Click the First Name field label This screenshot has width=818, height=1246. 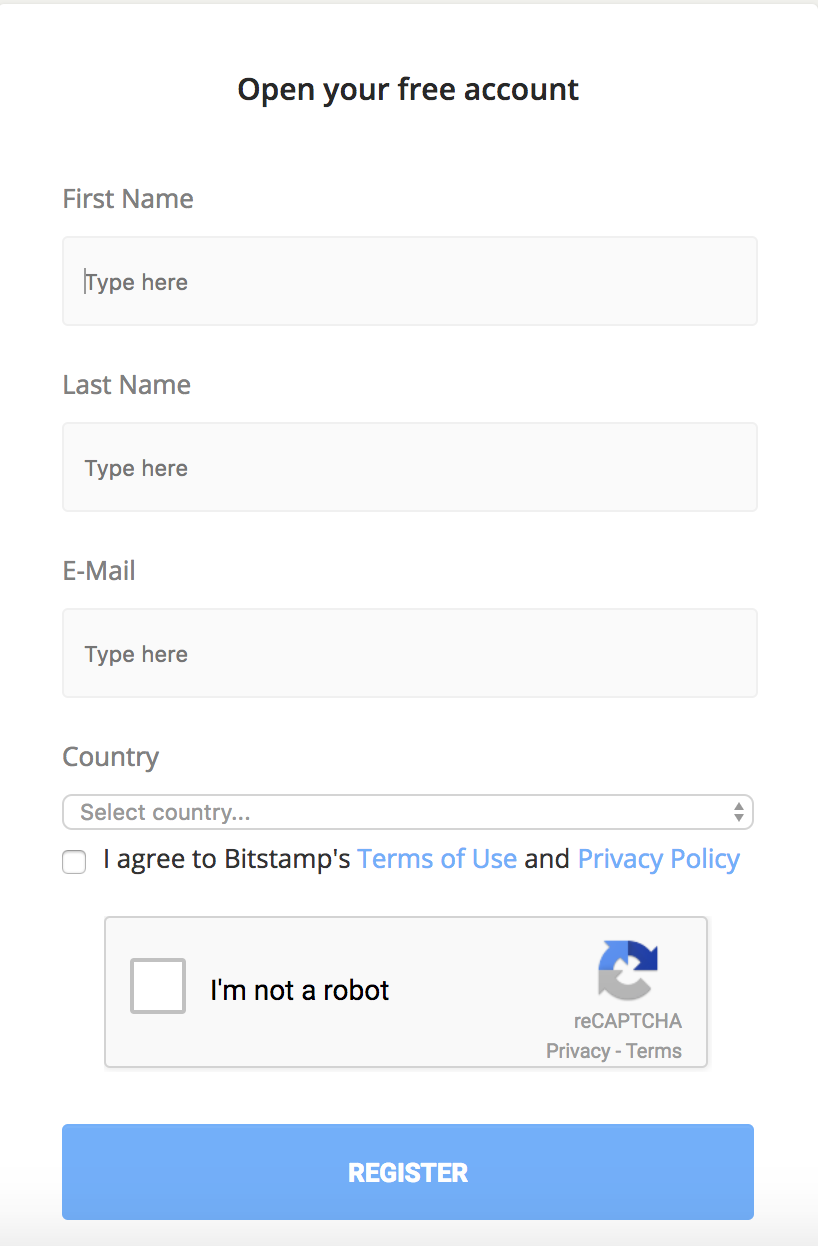click(128, 199)
